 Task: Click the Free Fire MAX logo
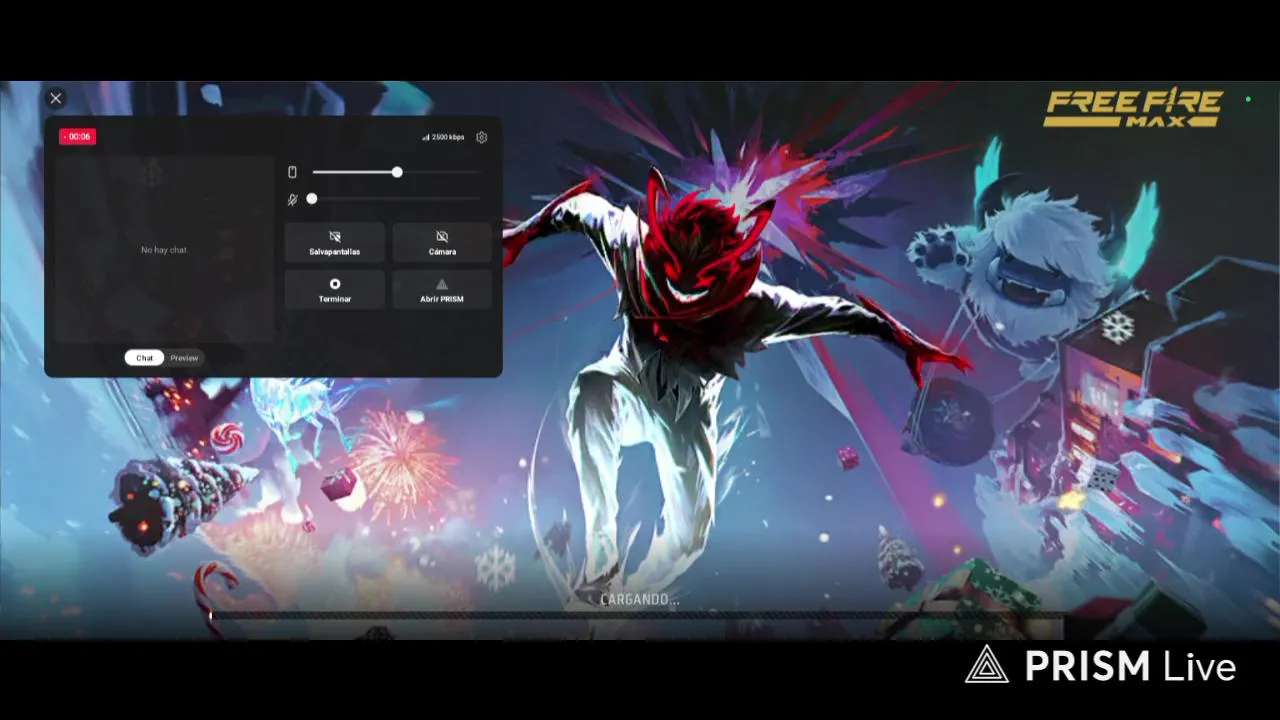[x=1133, y=108]
